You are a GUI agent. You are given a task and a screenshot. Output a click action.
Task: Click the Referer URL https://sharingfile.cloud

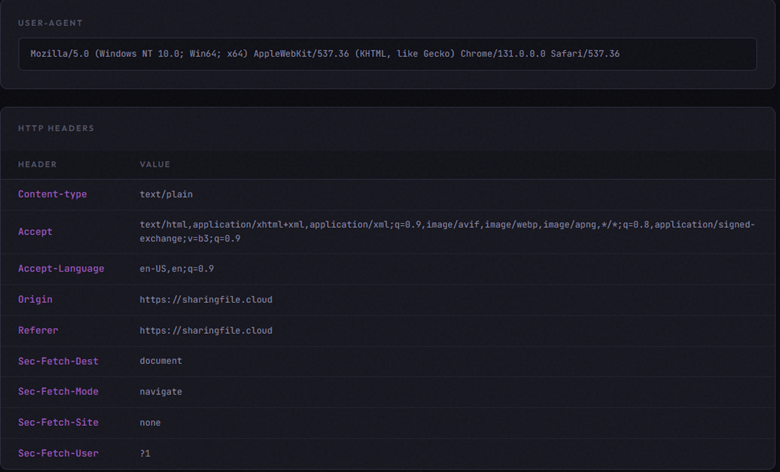coord(206,330)
